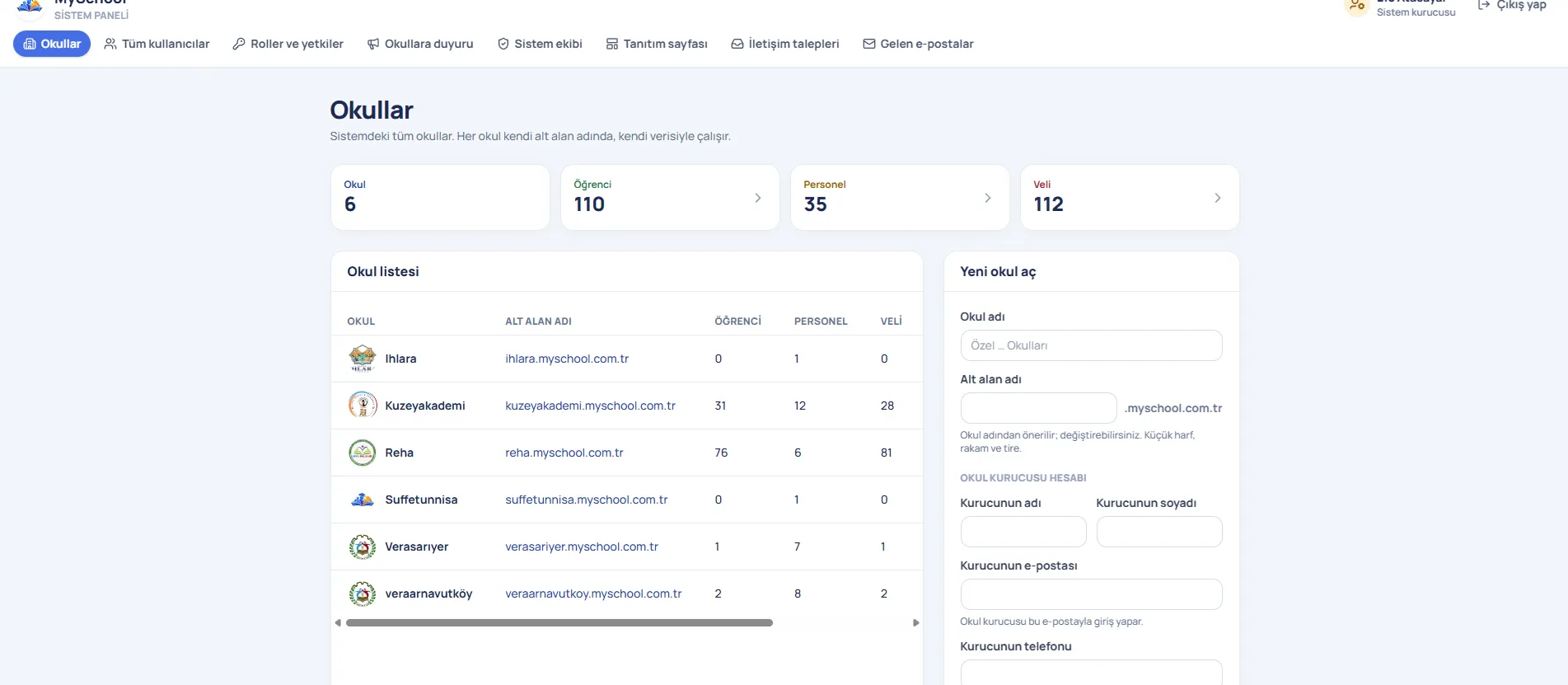Image resolution: width=1568 pixels, height=685 pixels.
Task: Expand the Öğrenci card chevron
Action: coord(758,198)
